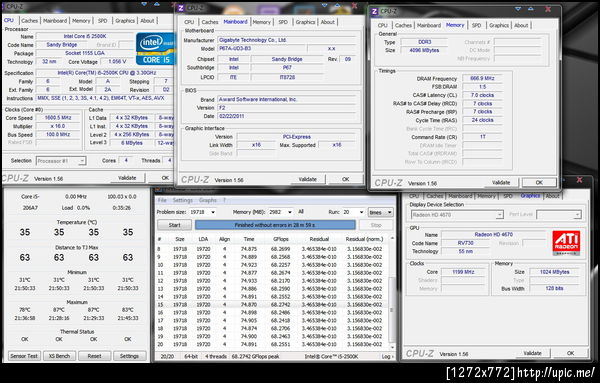Select Graphics tab in Mainboard window
The width and height of the screenshot is (600, 383).
(x=305, y=22)
